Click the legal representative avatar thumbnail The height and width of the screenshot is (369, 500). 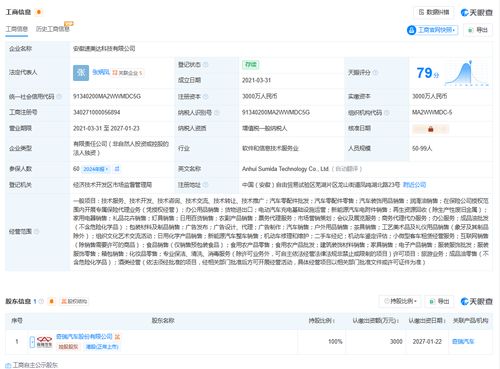coord(81,73)
